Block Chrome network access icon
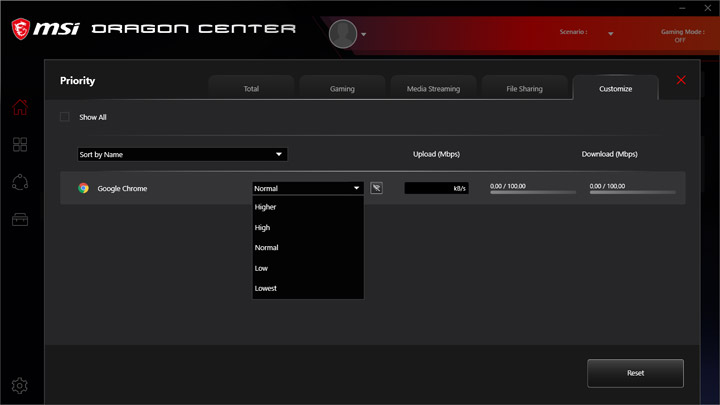This screenshot has width=720, height=405. pos(377,188)
